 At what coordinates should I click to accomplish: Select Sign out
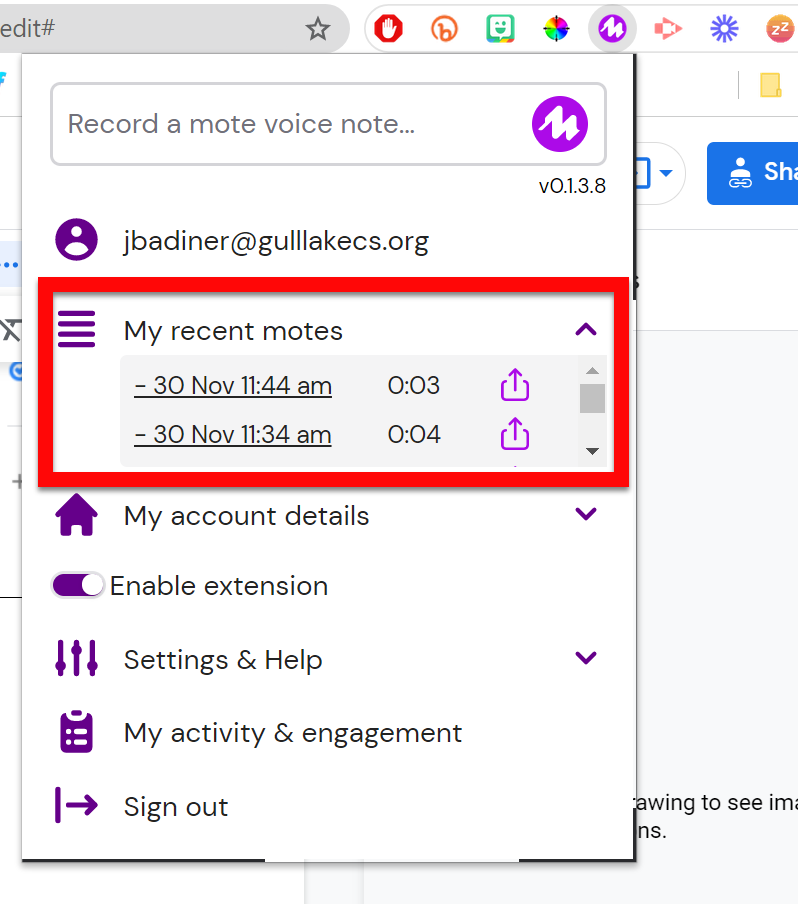coord(176,807)
